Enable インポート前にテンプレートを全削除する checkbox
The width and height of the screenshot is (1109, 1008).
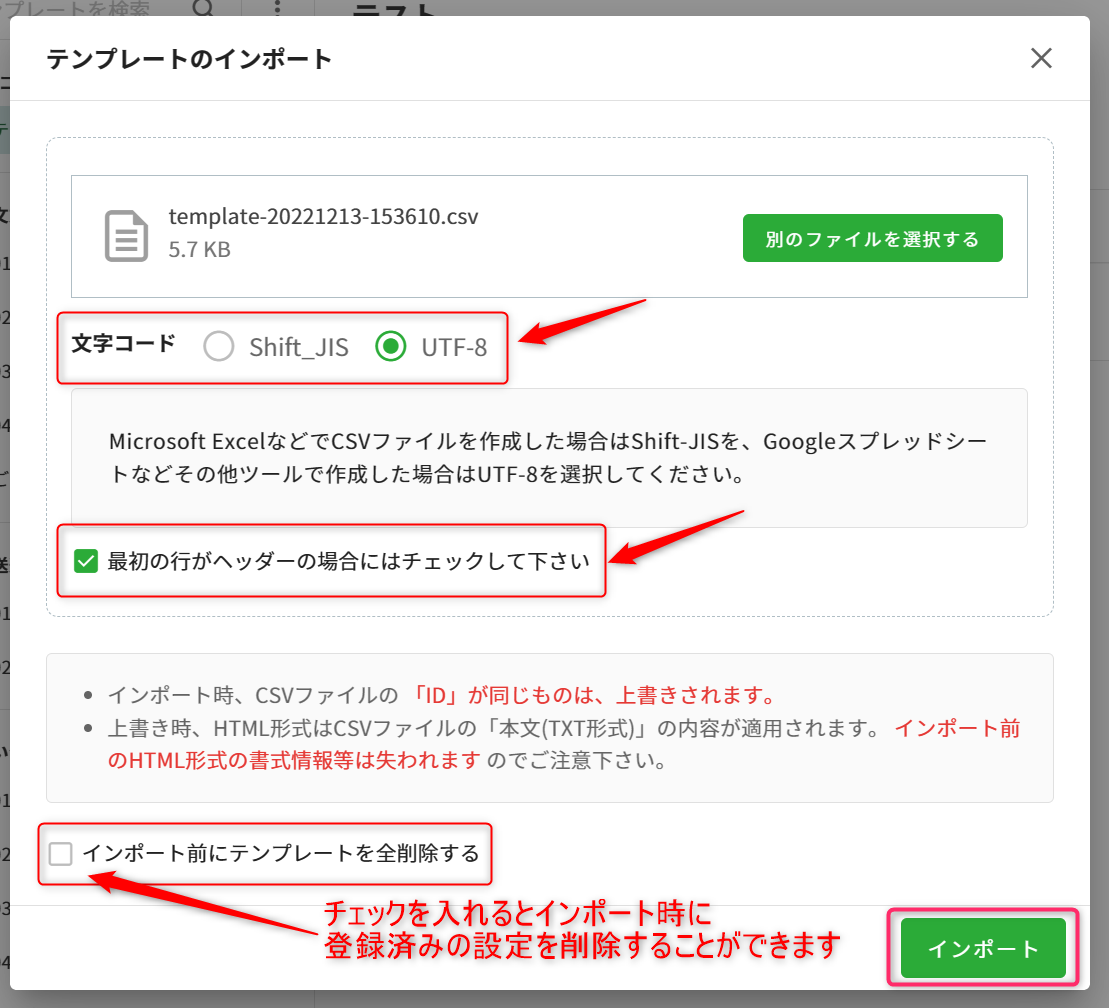[x=62, y=854]
